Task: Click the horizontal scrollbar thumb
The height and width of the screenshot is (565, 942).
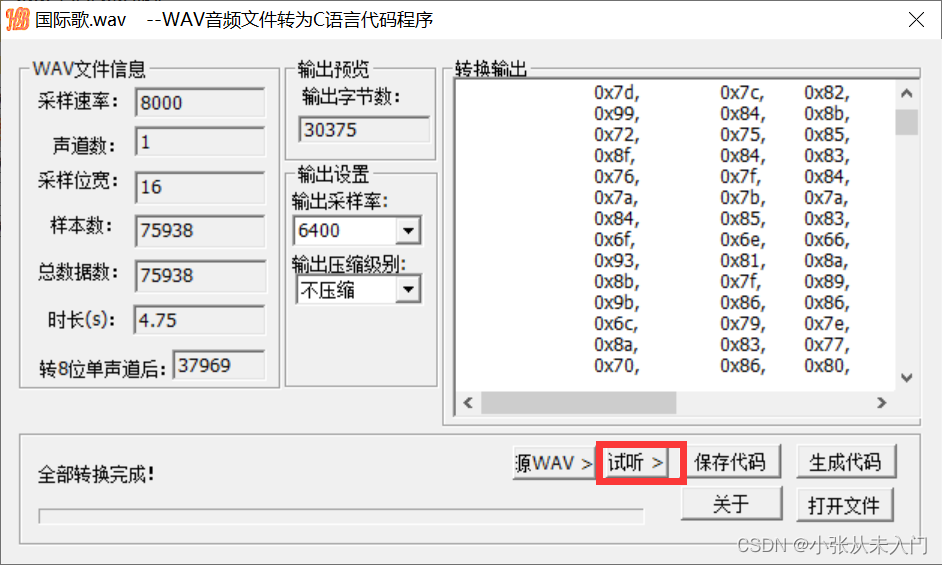Action: [579, 403]
